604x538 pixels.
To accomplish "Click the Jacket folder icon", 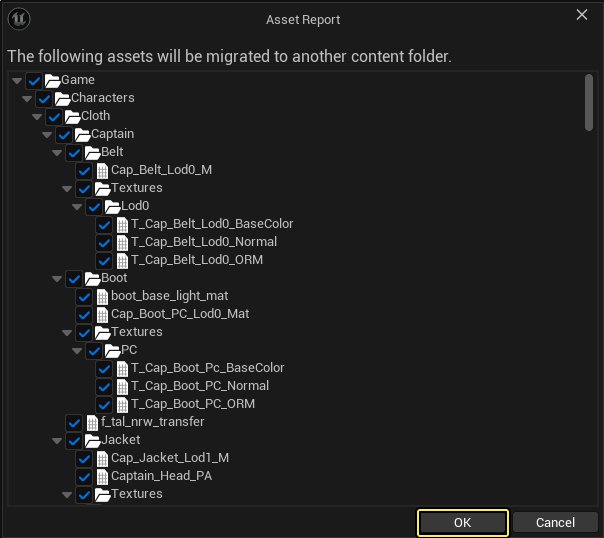I will click(x=92, y=441).
